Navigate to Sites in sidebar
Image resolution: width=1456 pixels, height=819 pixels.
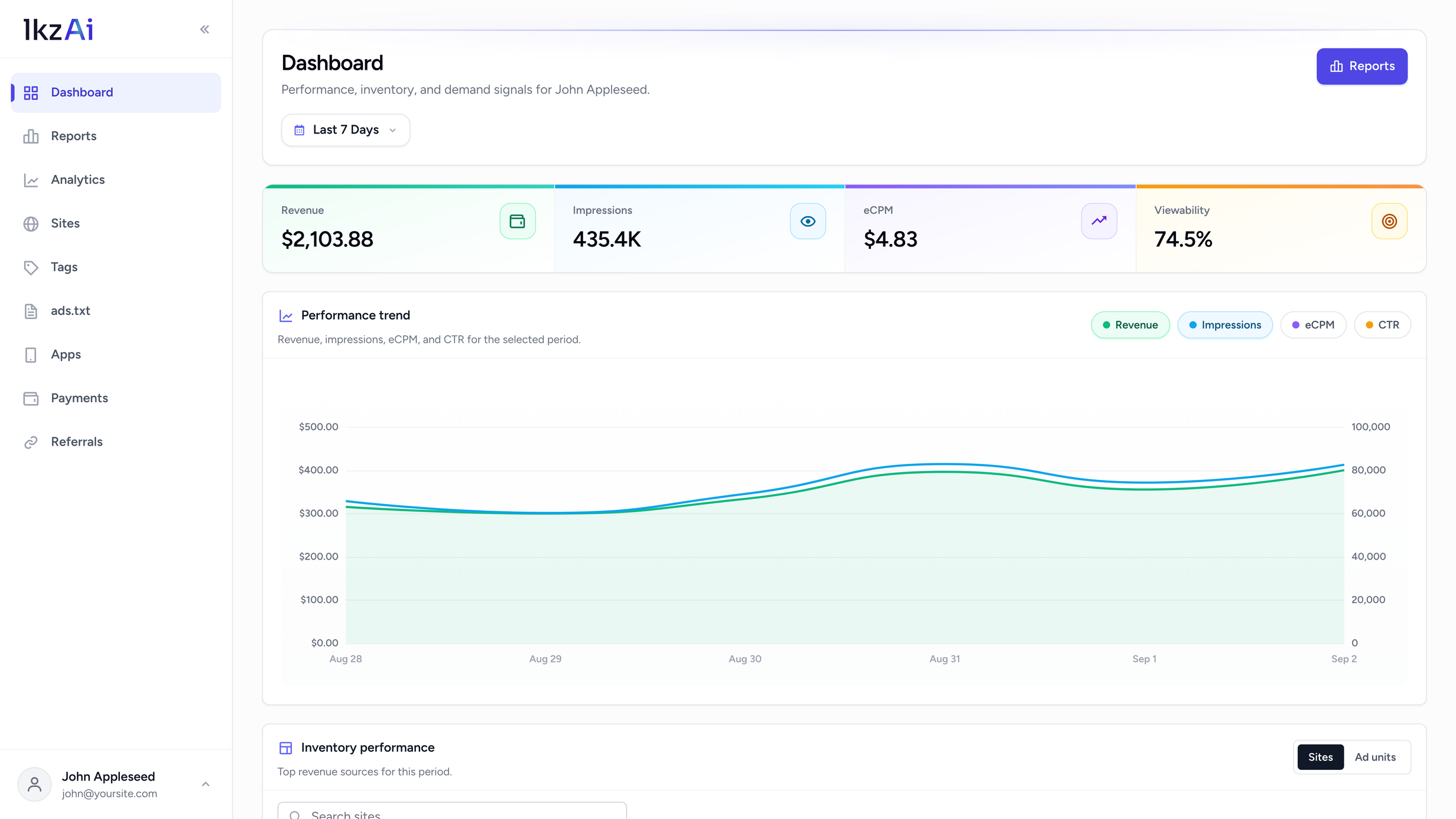116,224
